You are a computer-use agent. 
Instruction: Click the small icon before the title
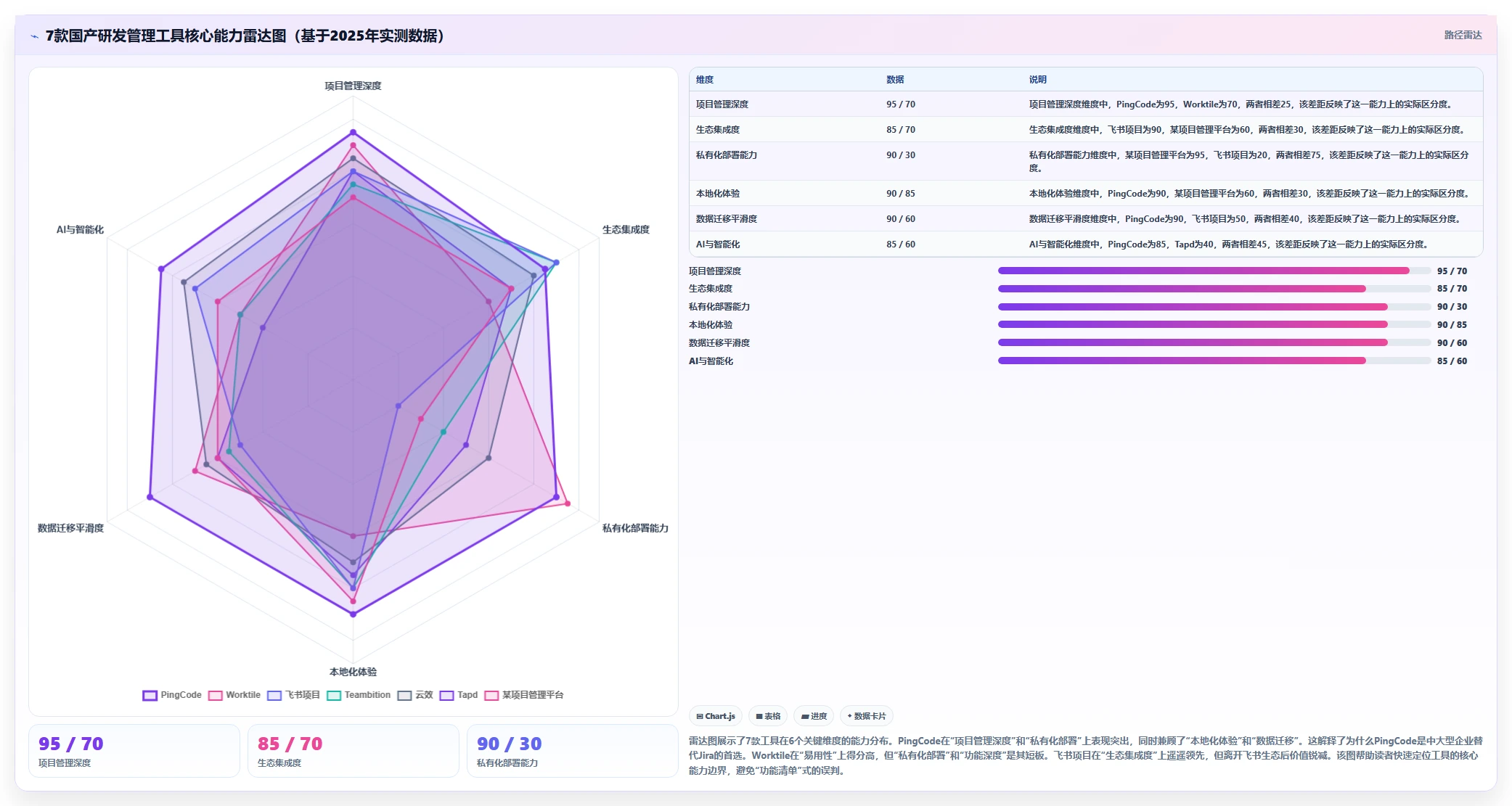tap(34, 36)
